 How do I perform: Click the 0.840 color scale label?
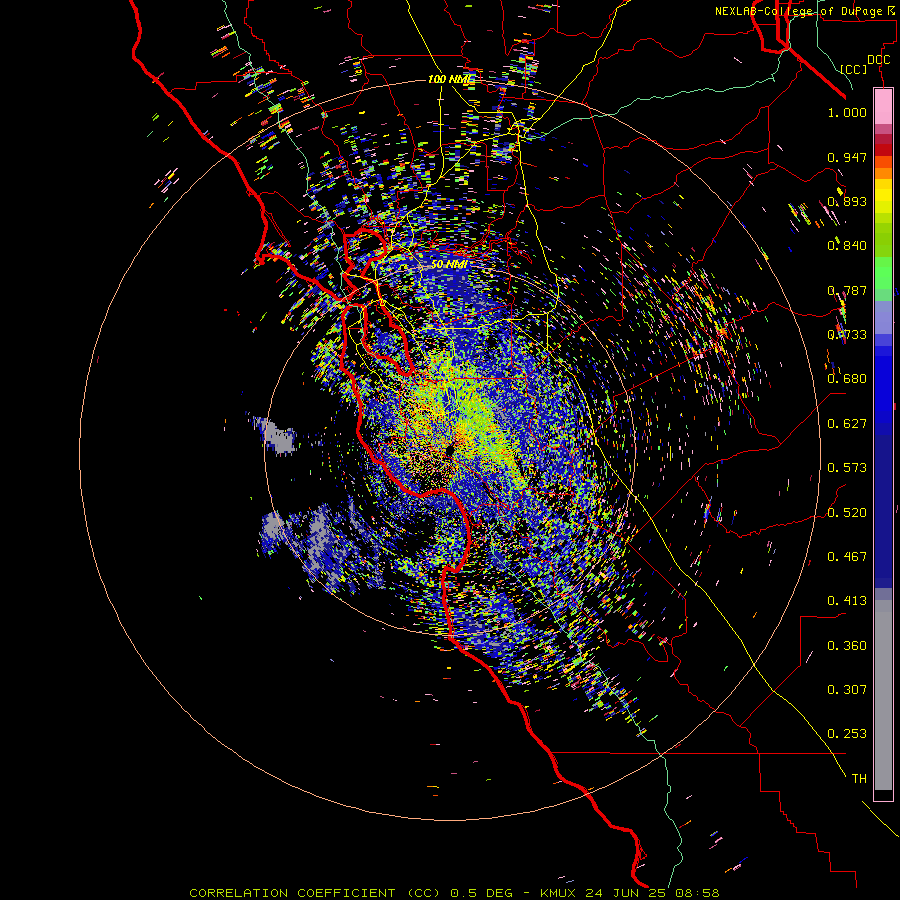[847, 246]
